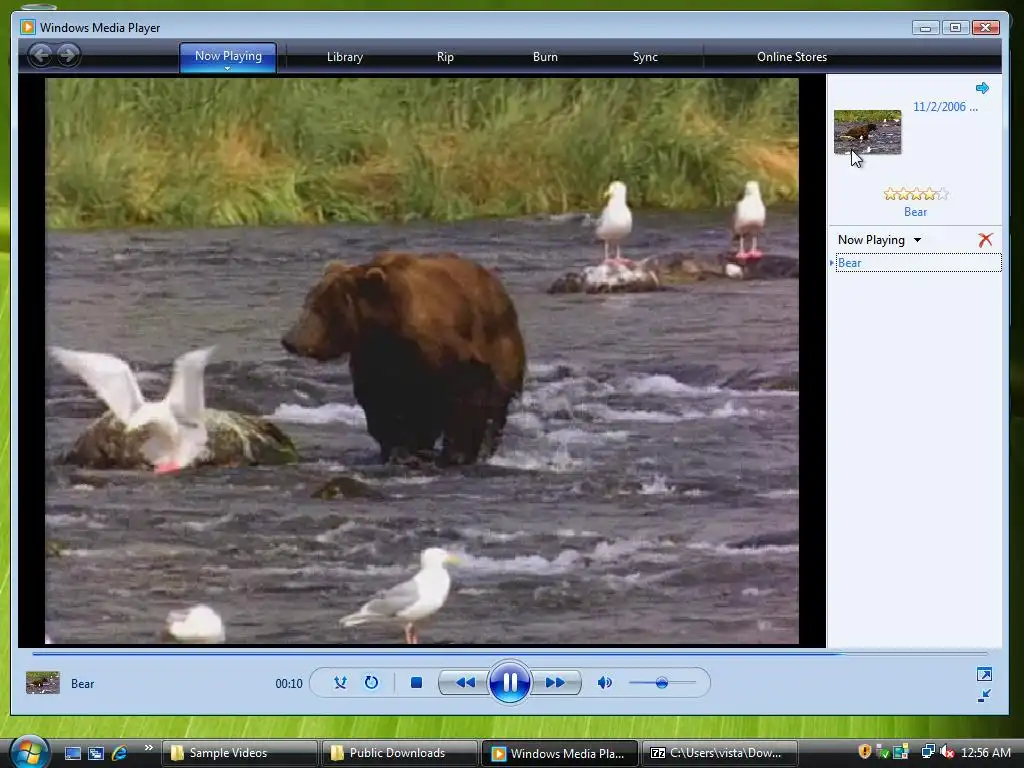Click the small Bear thumbnail near playback controls
The image size is (1024, 768).
(x=42, y=682)
